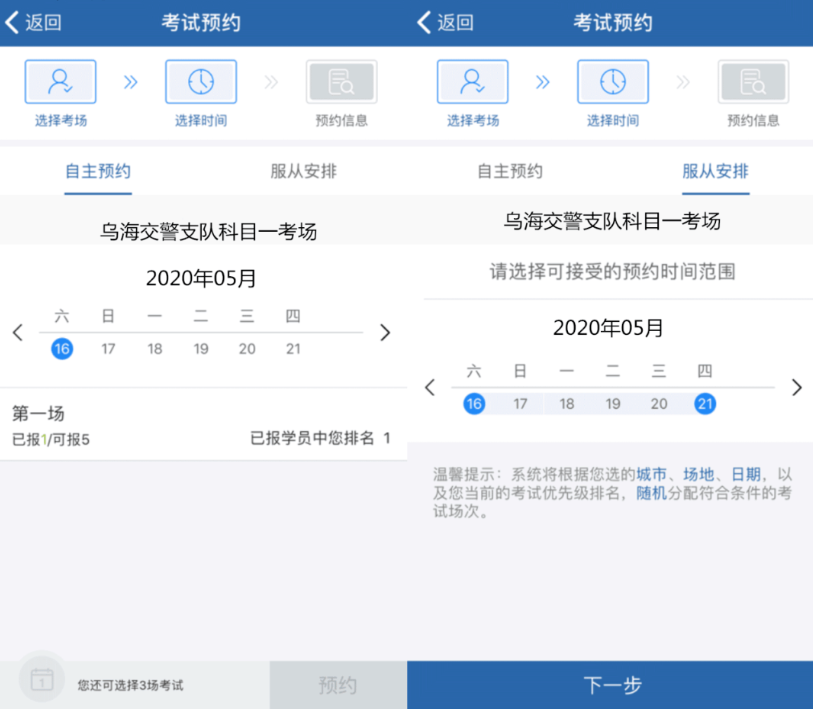Select date 18 in left calendar

155,349
